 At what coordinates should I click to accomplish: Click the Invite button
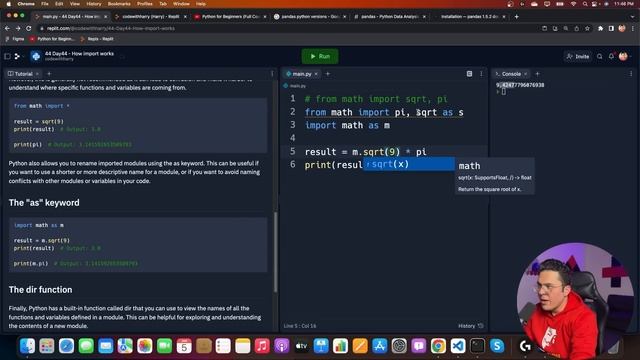click(x=578, y=56)
